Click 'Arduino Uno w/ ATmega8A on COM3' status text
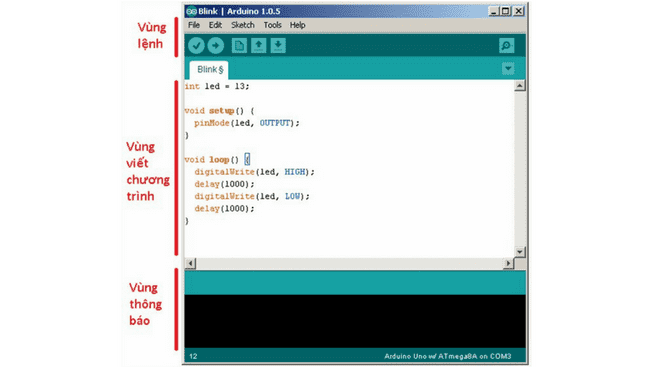Viewport: 650px width, 367px height. pos(448,356)
